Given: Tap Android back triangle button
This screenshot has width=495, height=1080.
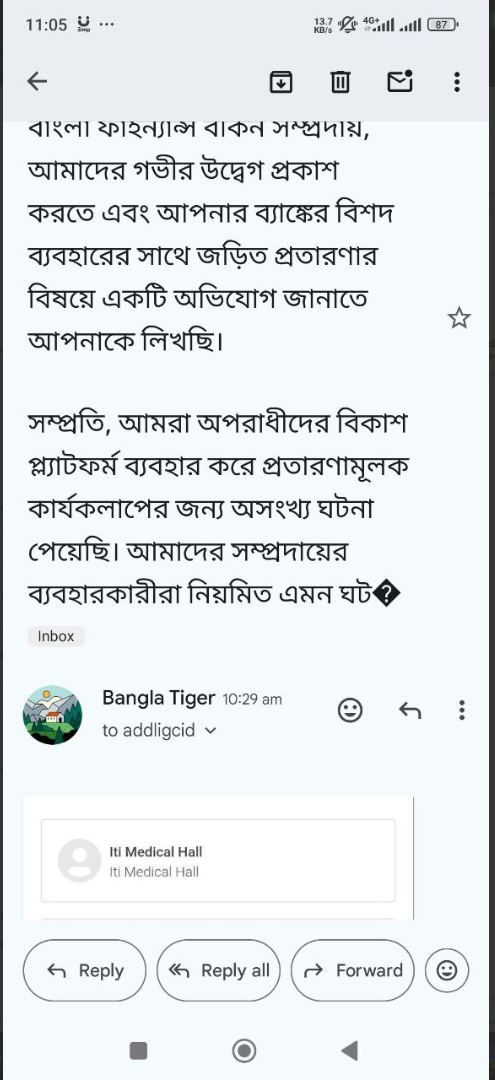Looking at the screenshot, I should (350, 1050).
